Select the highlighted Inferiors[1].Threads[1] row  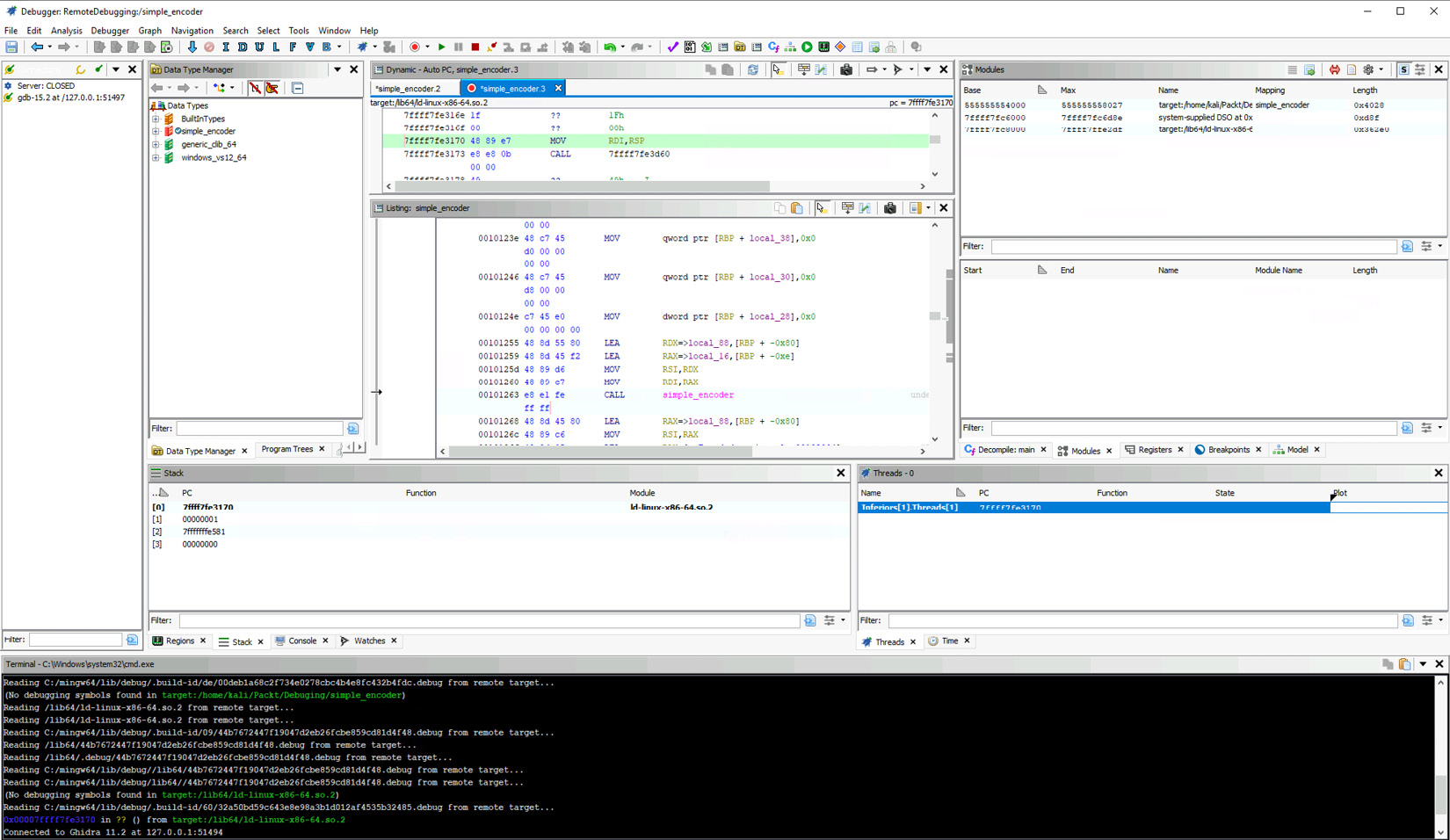(1093, 508)
